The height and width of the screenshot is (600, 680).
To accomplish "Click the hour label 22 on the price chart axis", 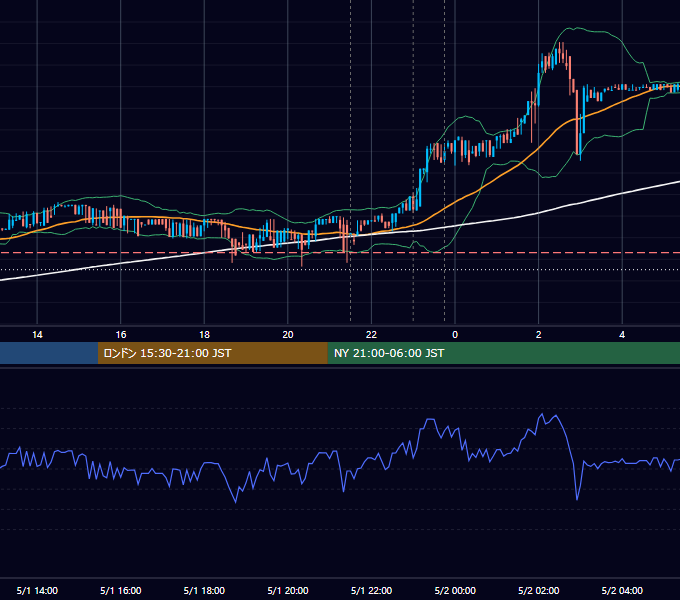I will (371, 335).
